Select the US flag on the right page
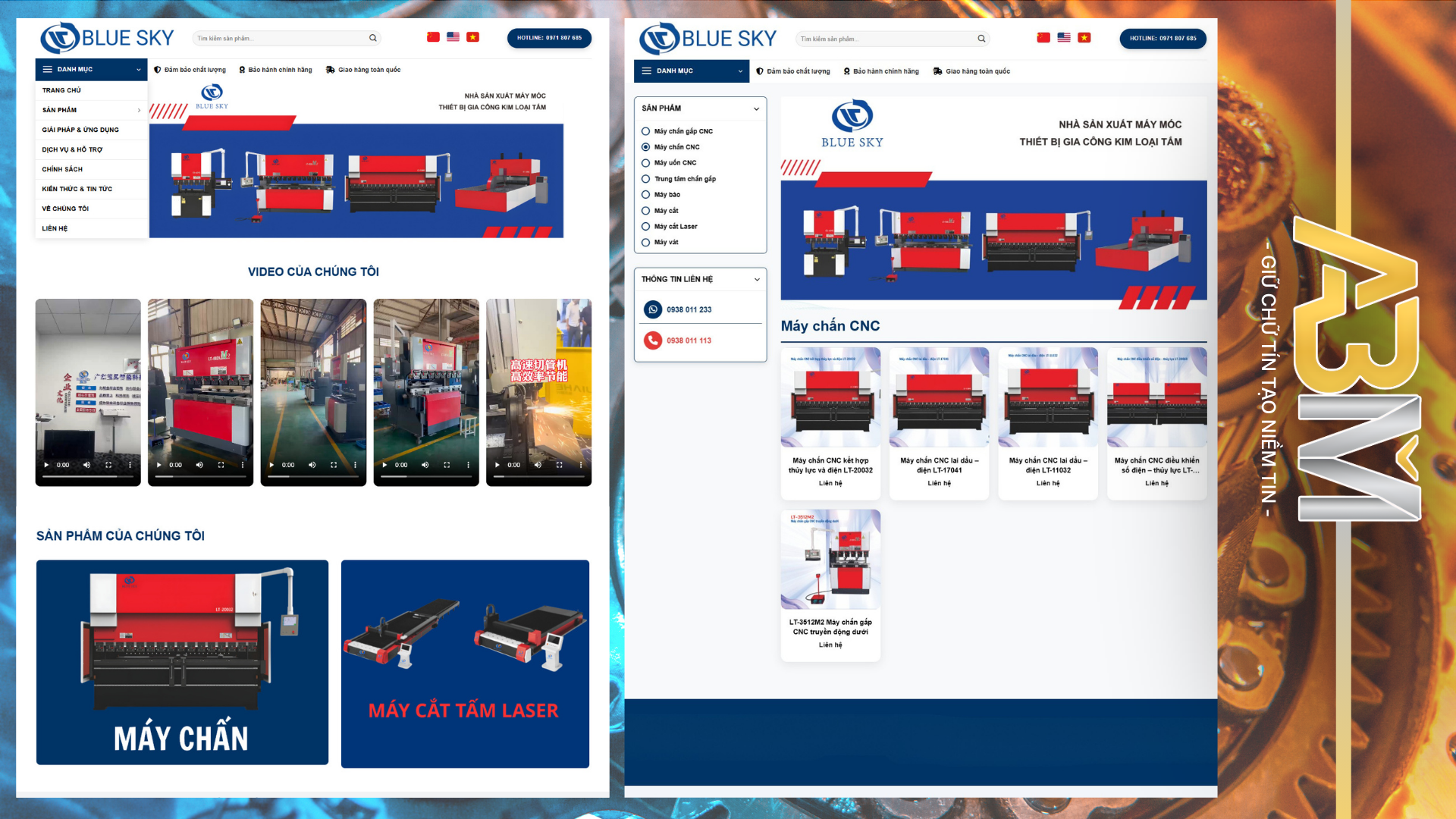This screenshot has width=1456, height=819. [x=1064, y=38]
